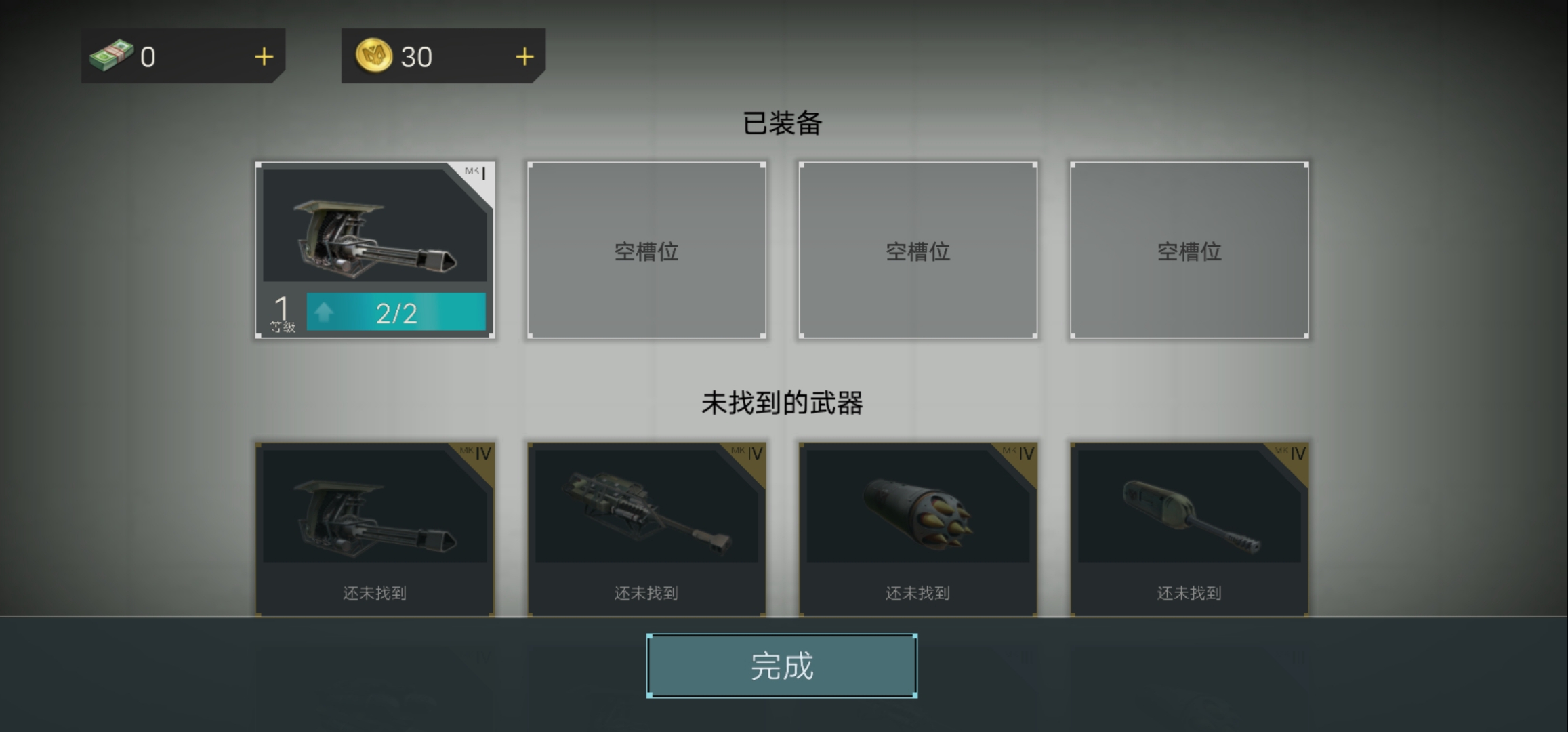1568x732 pixels.
Task: Click the 还未找到 label under the machine gun
Action: pos(646,593)
